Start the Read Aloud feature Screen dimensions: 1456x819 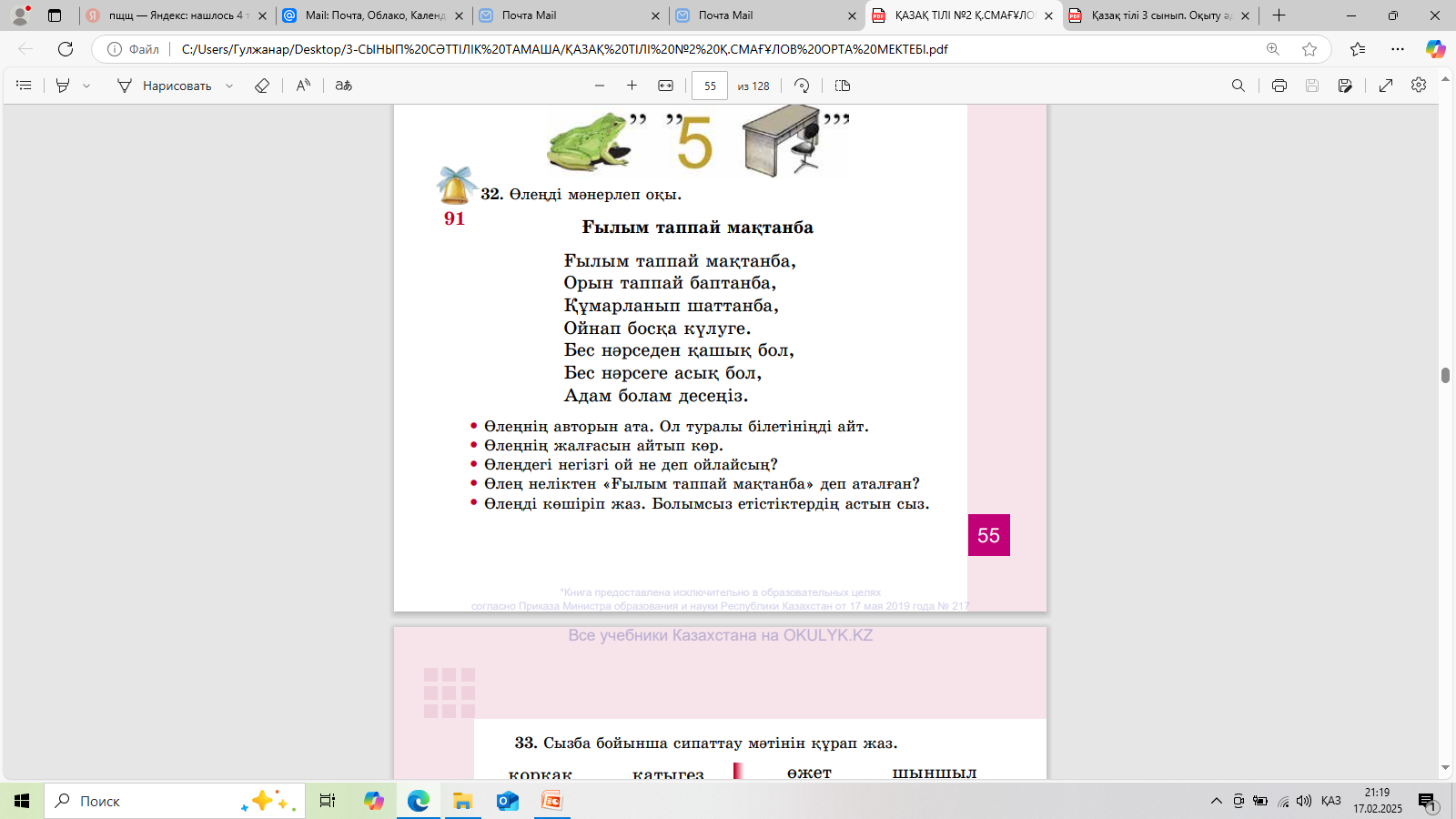pos(303,86)
